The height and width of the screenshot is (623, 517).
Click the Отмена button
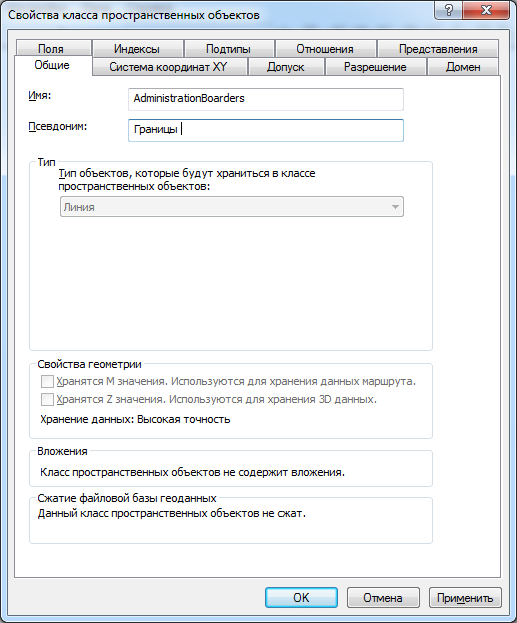coord(383,598)
